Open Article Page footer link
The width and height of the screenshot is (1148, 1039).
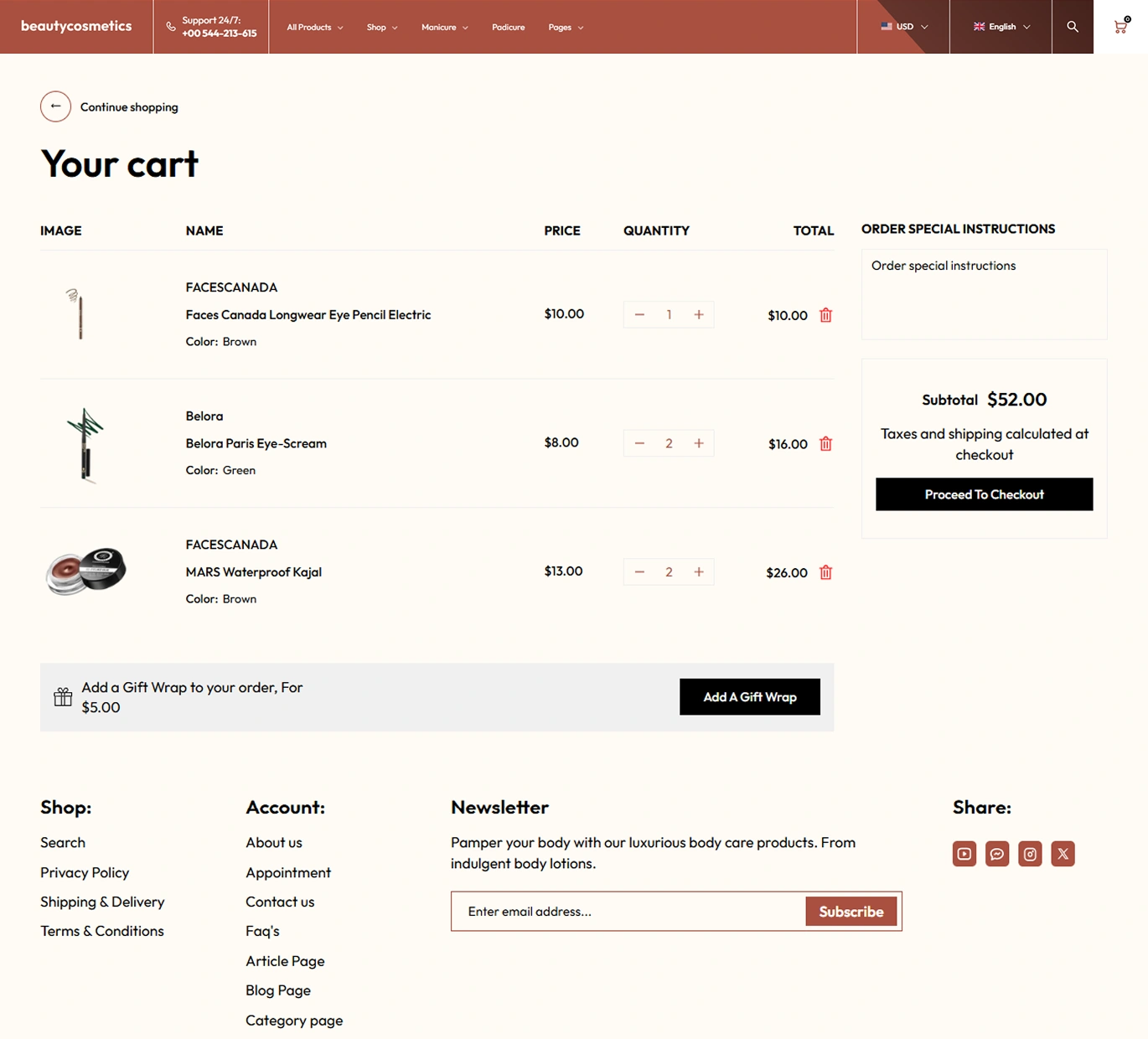[x=285, y=961]
